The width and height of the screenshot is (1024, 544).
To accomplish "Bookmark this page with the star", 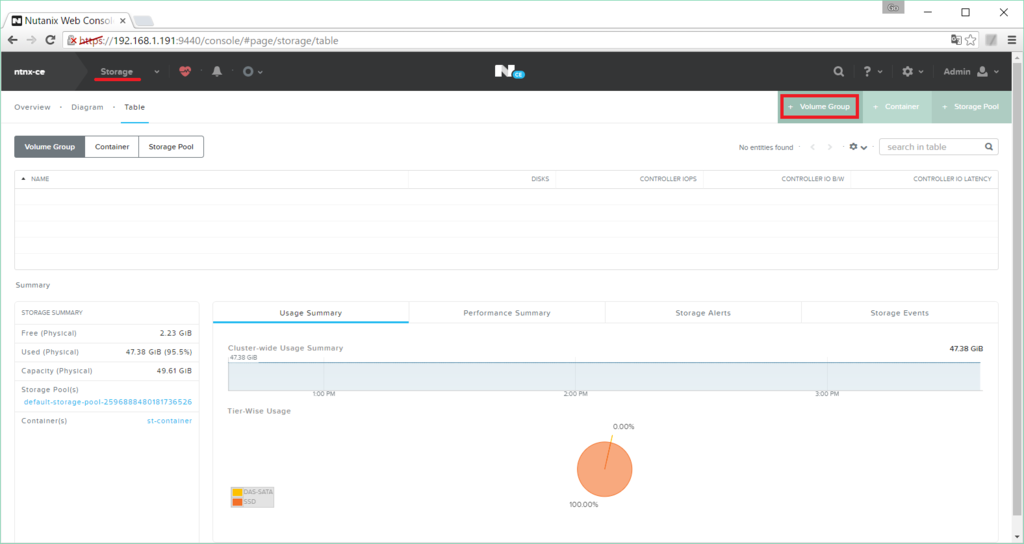I will coord(970,40).
